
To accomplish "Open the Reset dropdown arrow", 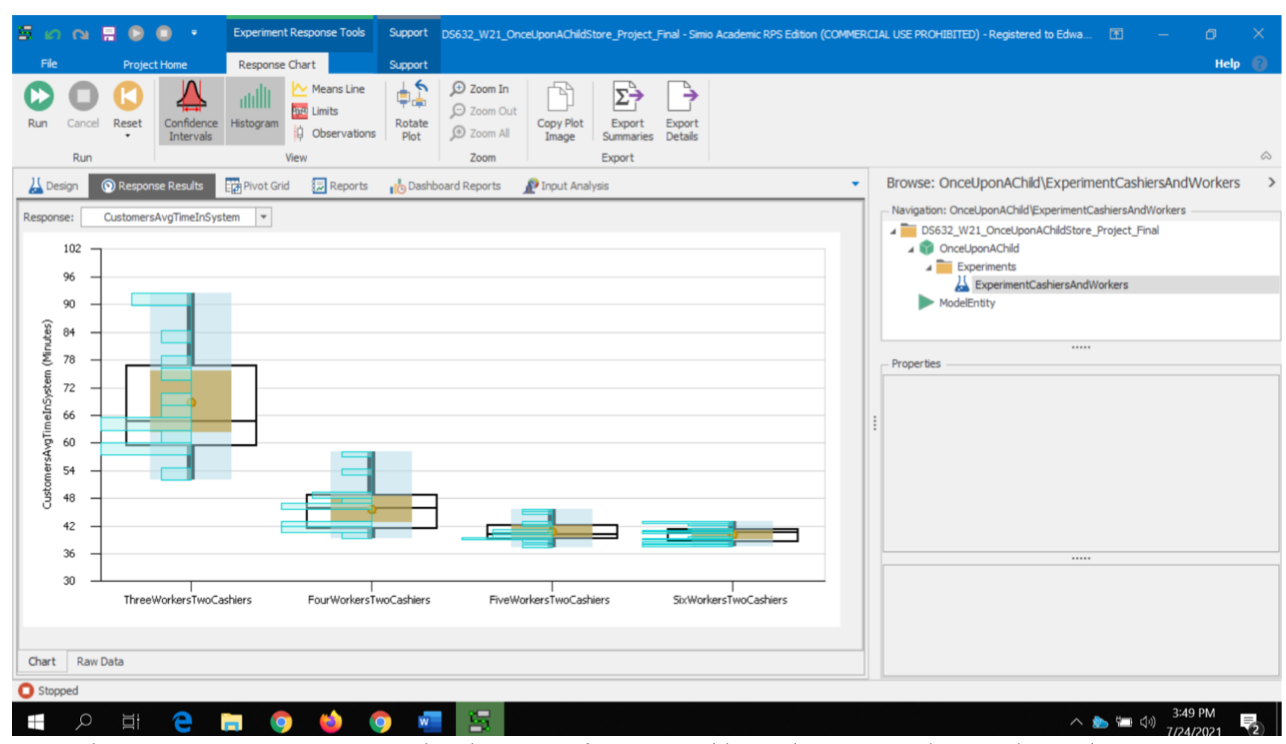I will click(x=127, y=137).
